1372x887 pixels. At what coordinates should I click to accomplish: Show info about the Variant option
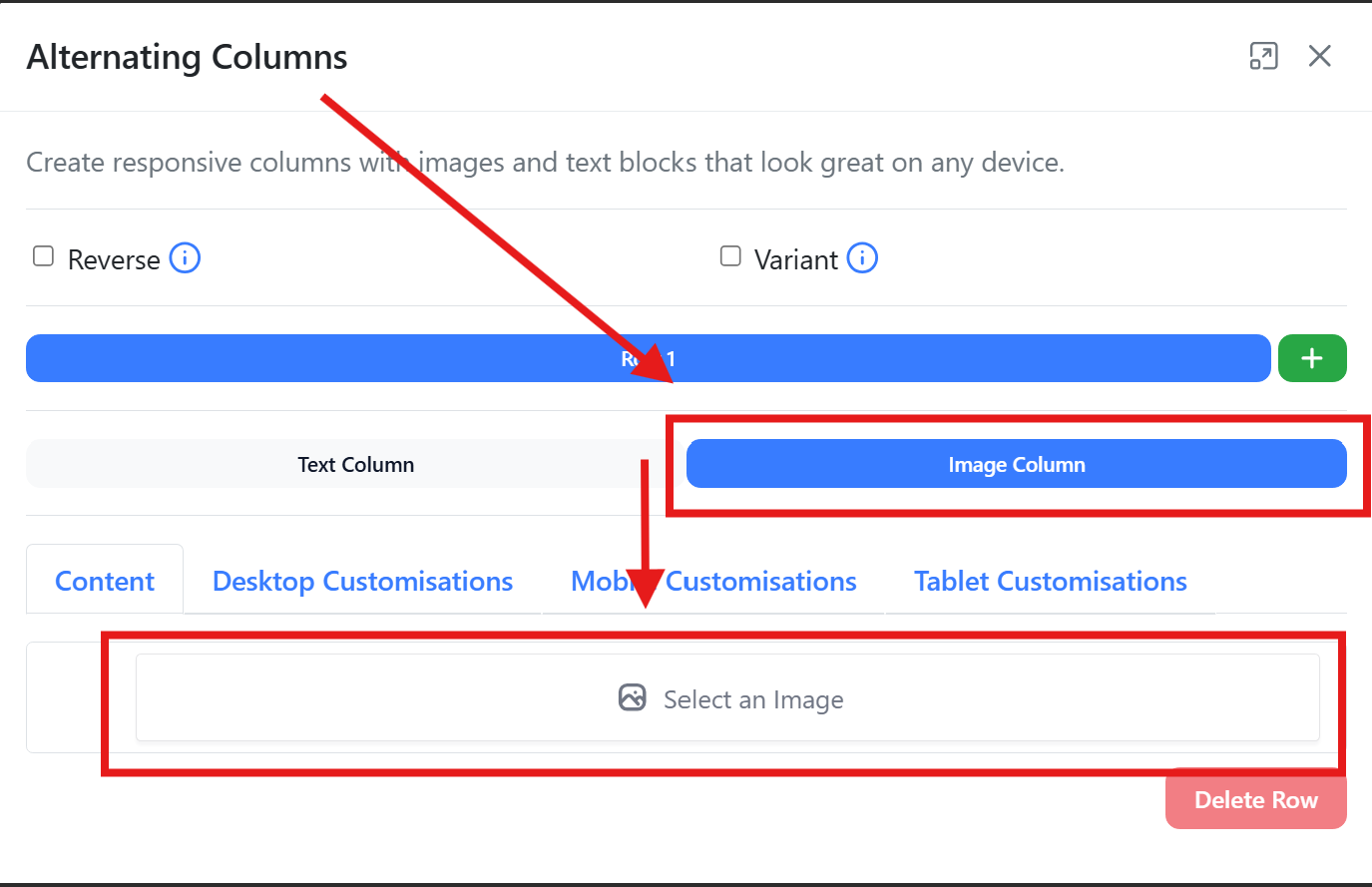coord(862,258)
